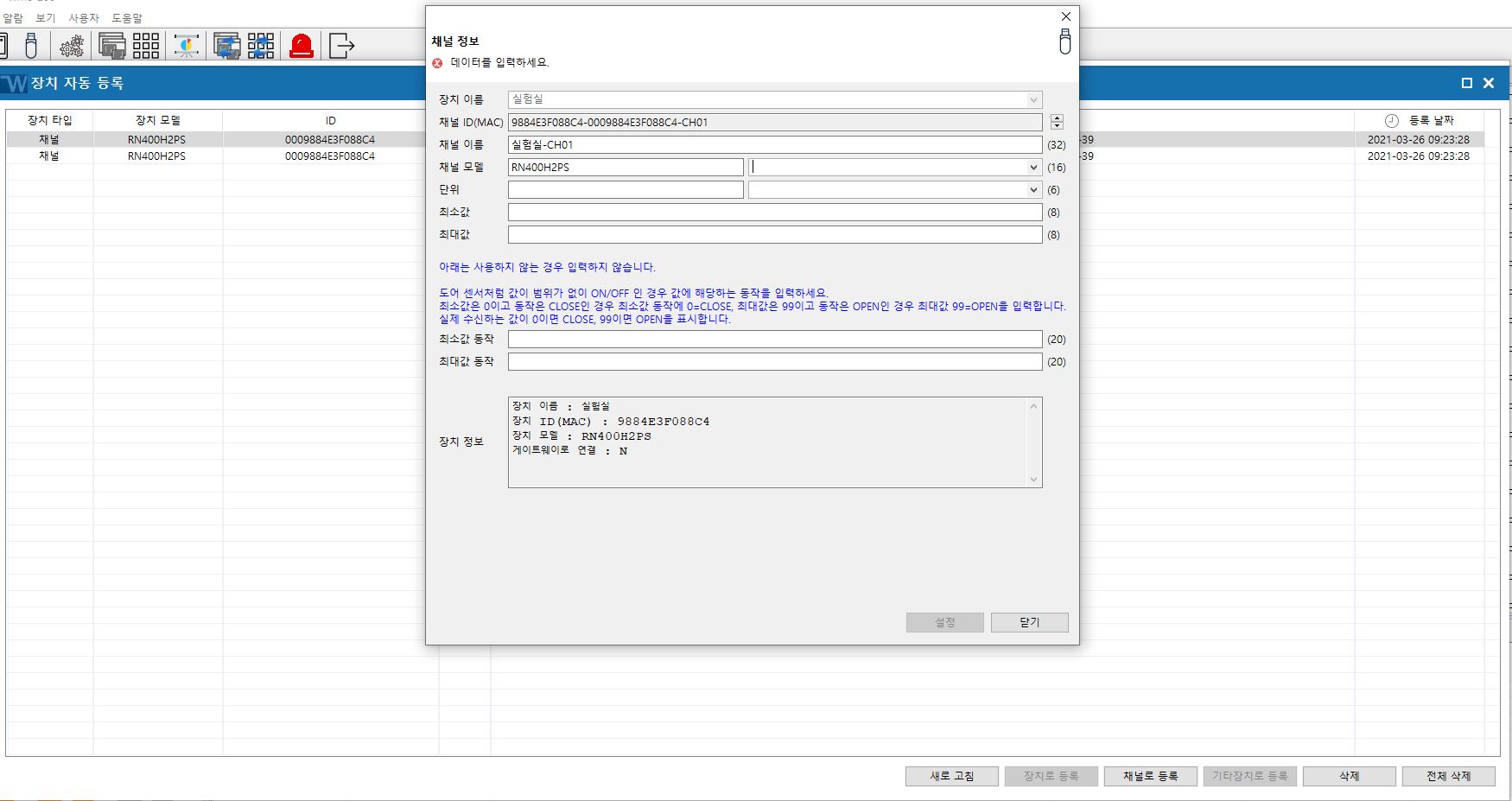Click the logout exit arrow icon

coord(342,45)
